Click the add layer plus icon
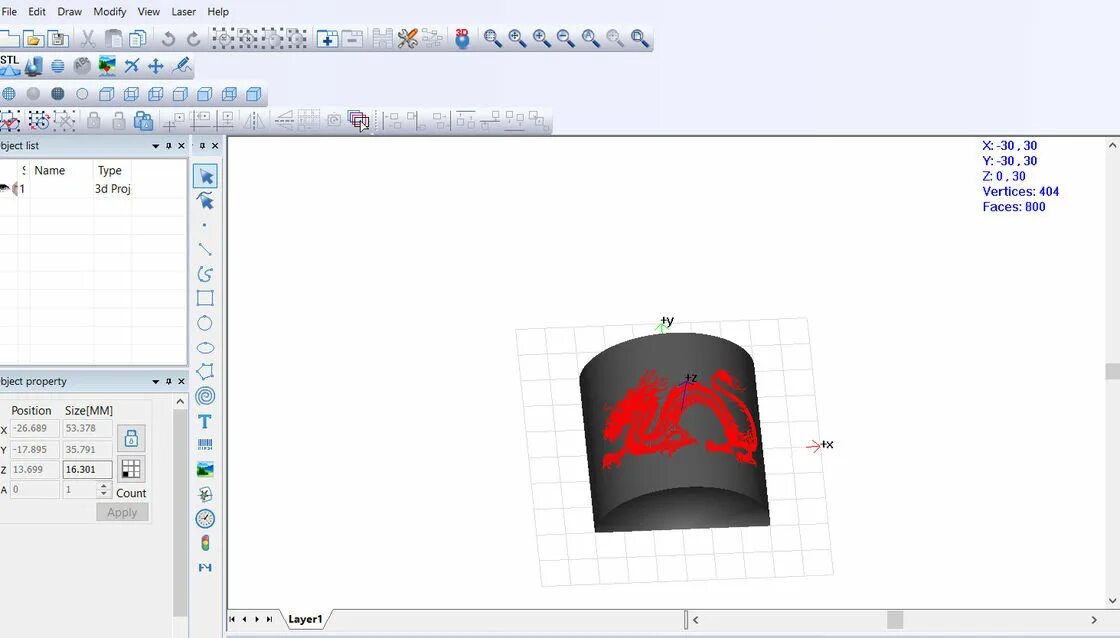This screenshot has height=638, width=1120. pos(327,39)
